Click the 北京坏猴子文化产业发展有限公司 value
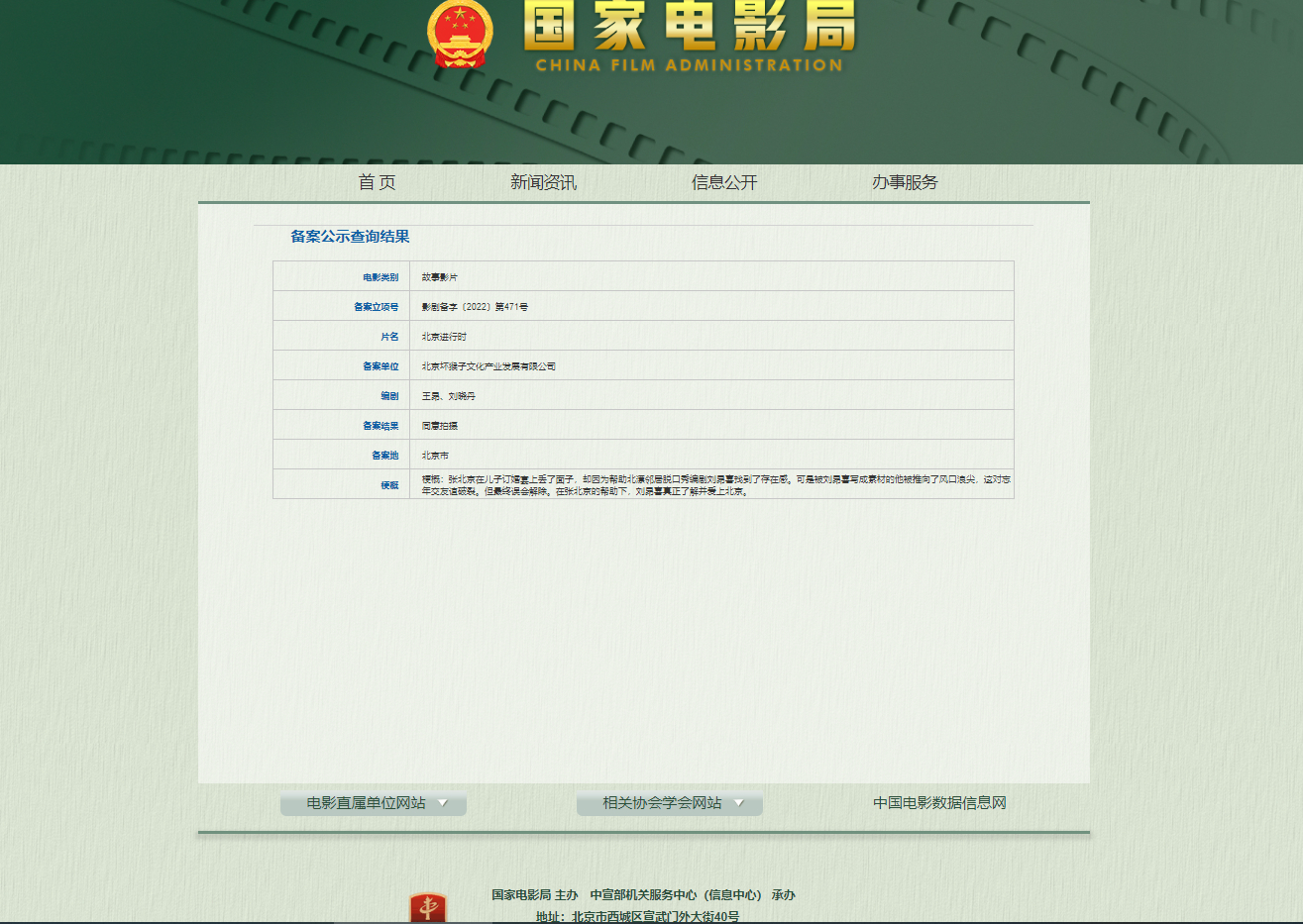Screen dimensions: 1303x924 [x=489, y=366]
